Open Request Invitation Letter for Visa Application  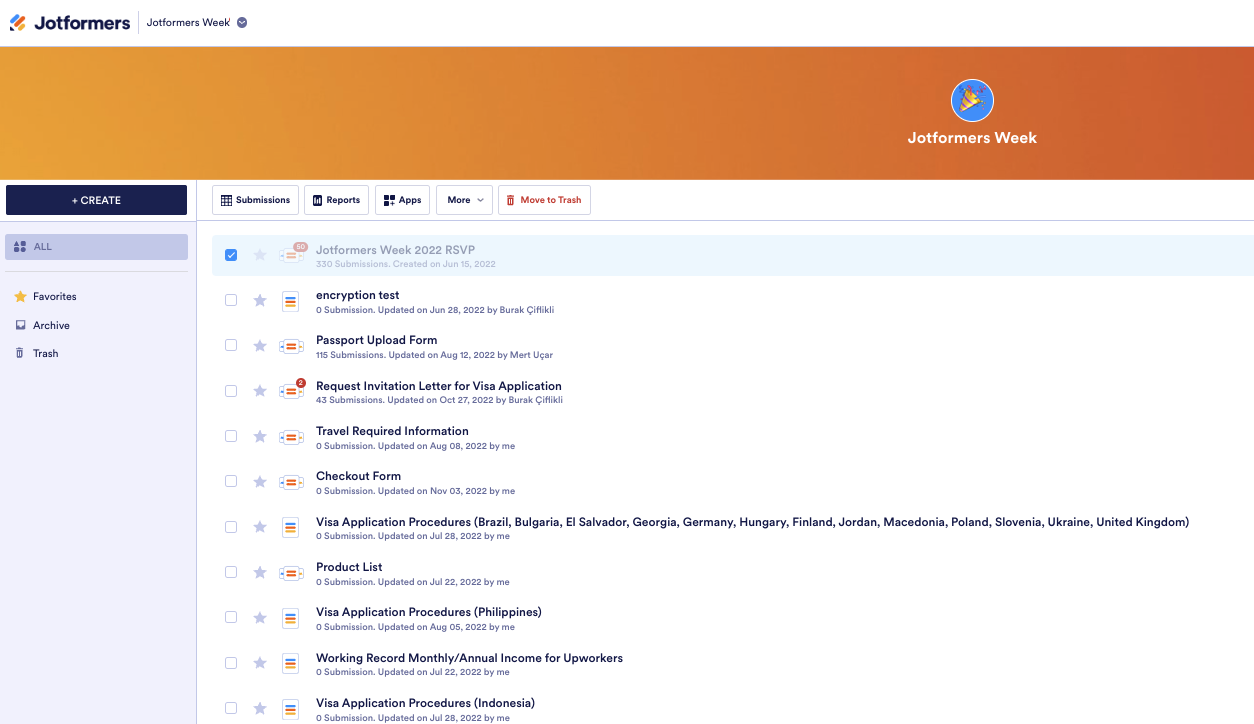[x=439, y=386]
